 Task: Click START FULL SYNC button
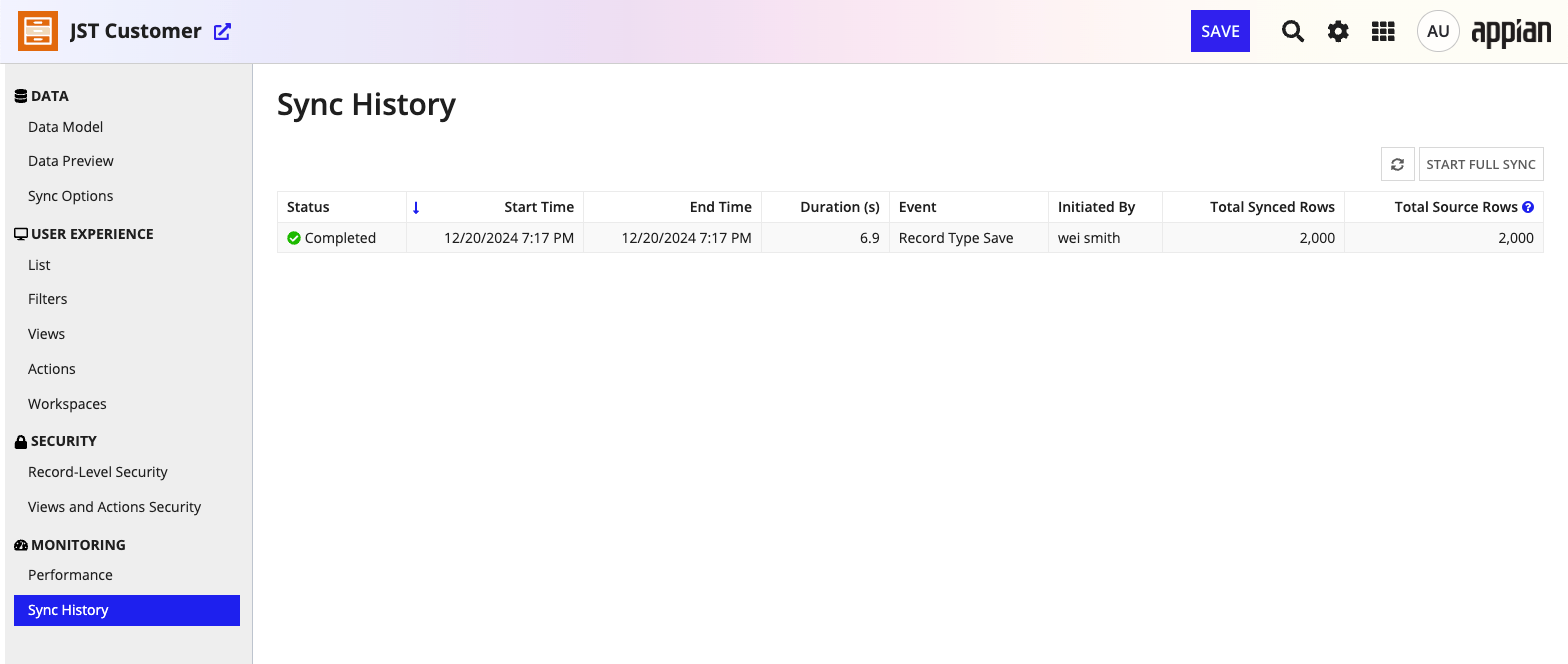pyautogui.click(x=1481, y=164)
